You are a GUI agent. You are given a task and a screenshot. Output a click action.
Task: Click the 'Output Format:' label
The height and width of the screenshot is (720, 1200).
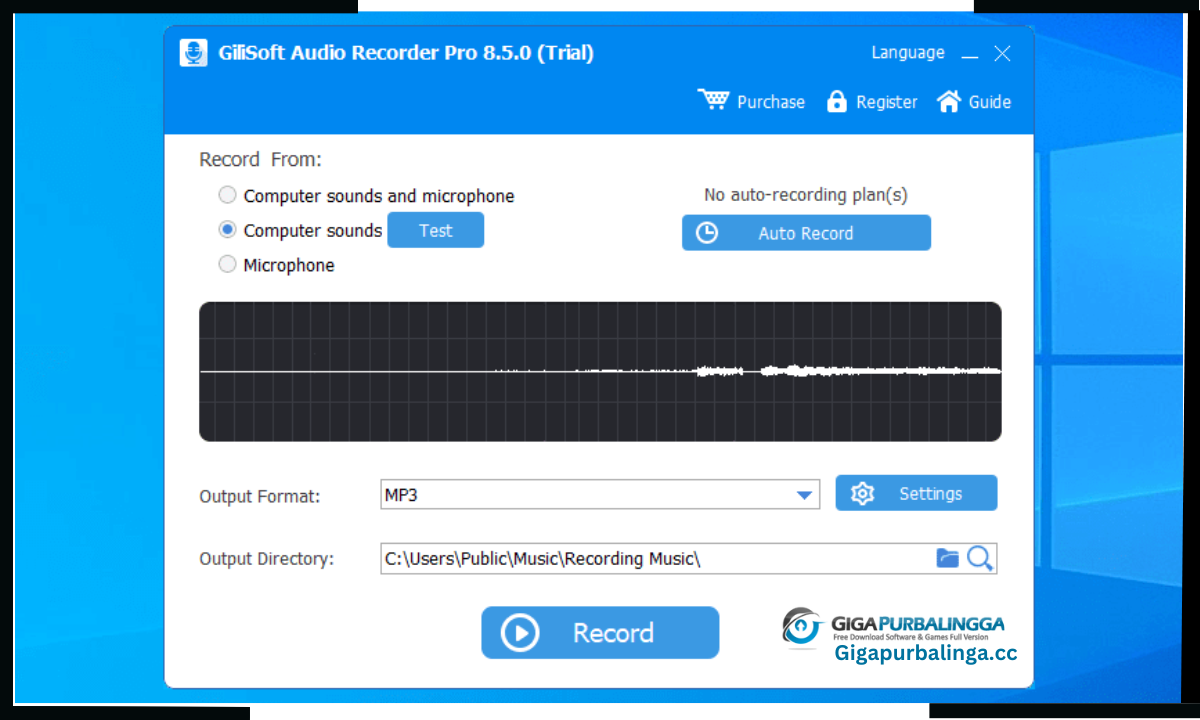260,496
